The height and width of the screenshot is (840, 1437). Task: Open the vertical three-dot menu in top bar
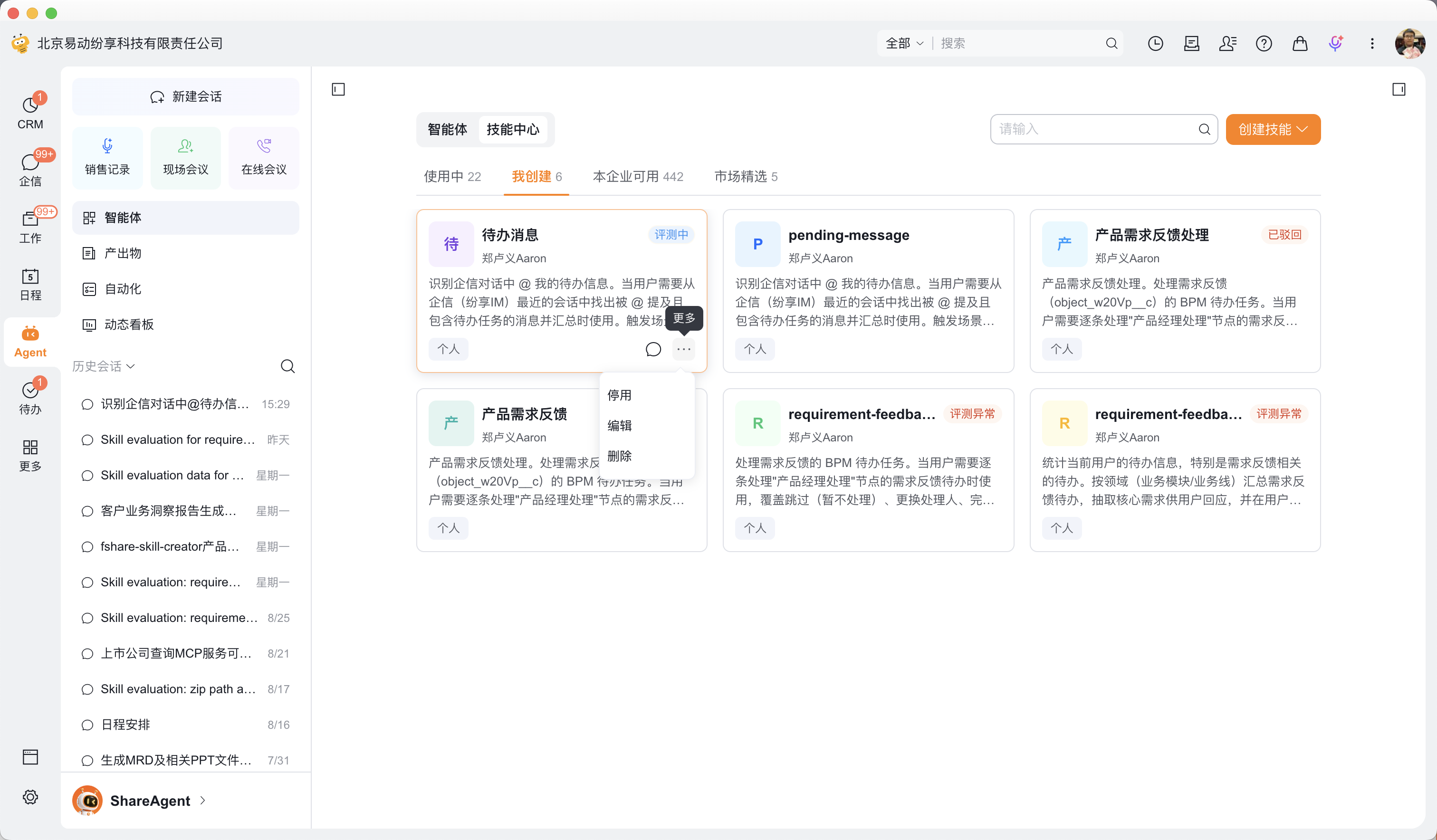[x=1372, y=43]
